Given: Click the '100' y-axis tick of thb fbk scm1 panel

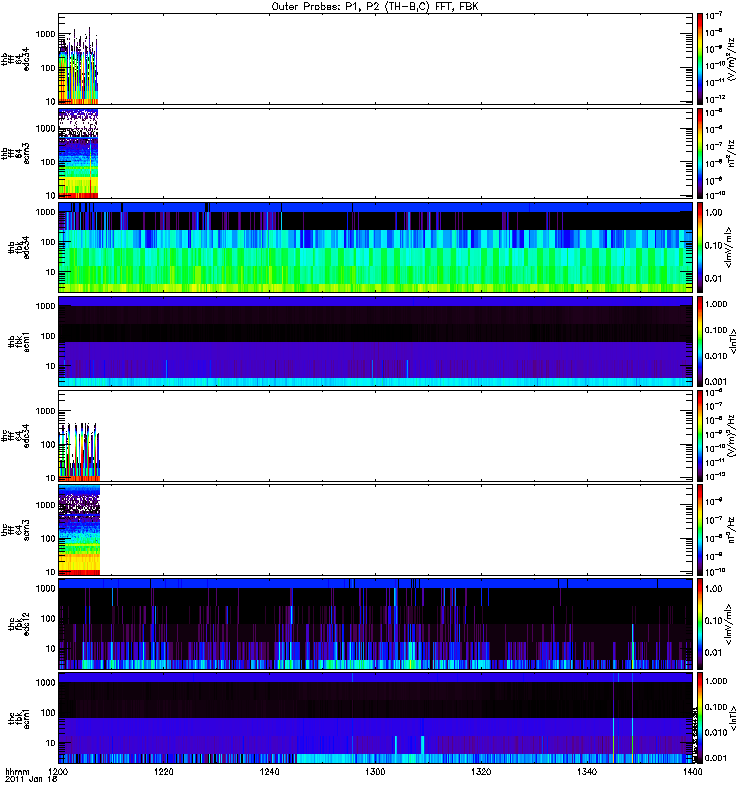Looking at the screenshot, I should [x=48, y=336].
